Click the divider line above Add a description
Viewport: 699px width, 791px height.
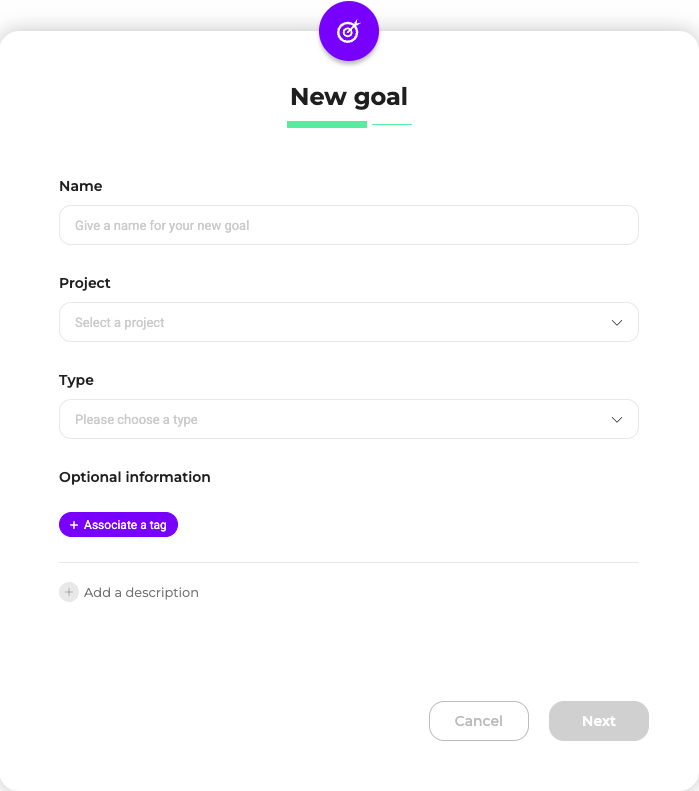point(348,562)
